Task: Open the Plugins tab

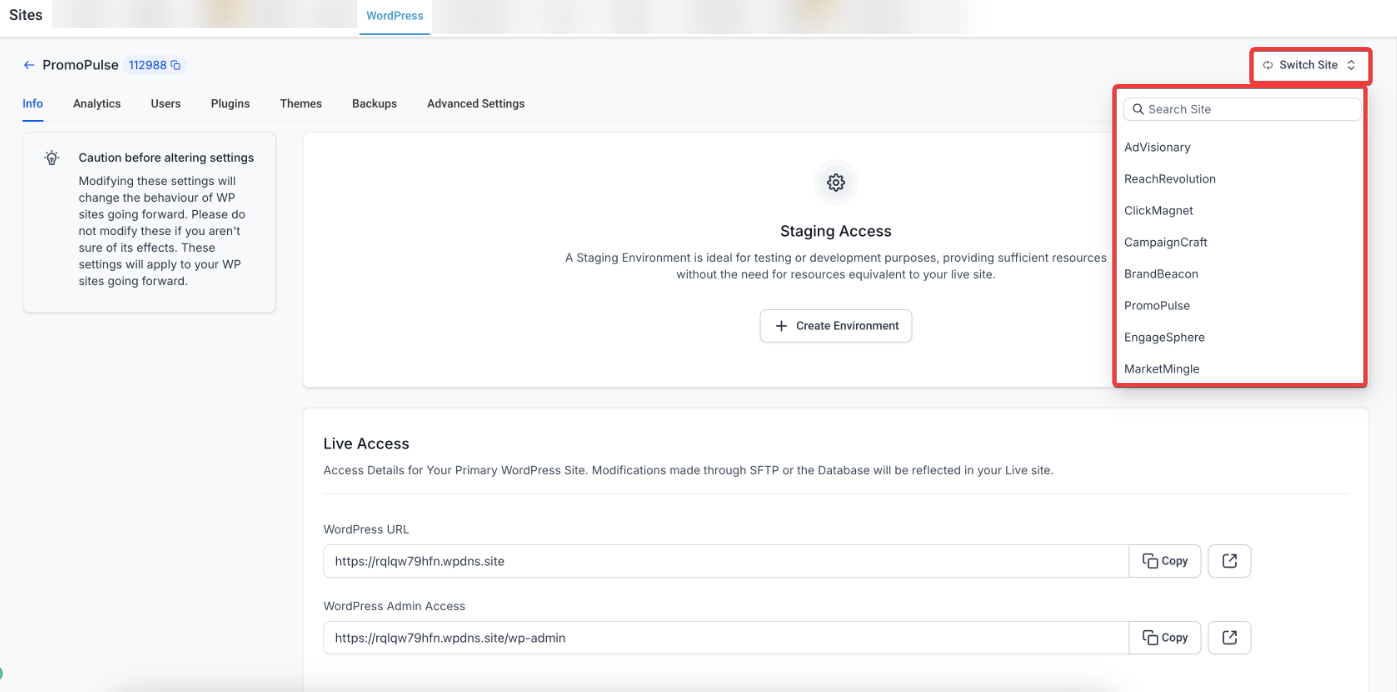Action: (230, 104)
